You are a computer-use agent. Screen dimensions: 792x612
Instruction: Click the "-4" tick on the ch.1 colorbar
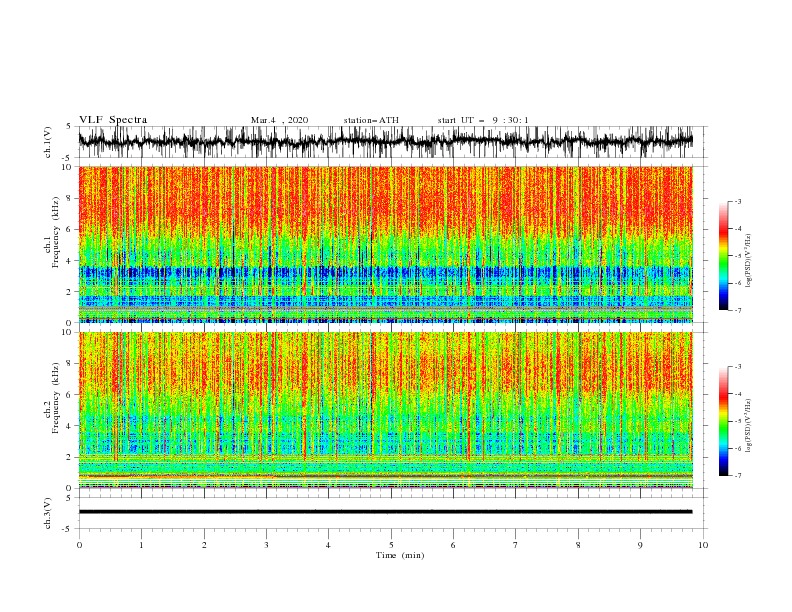pos(737,229)
